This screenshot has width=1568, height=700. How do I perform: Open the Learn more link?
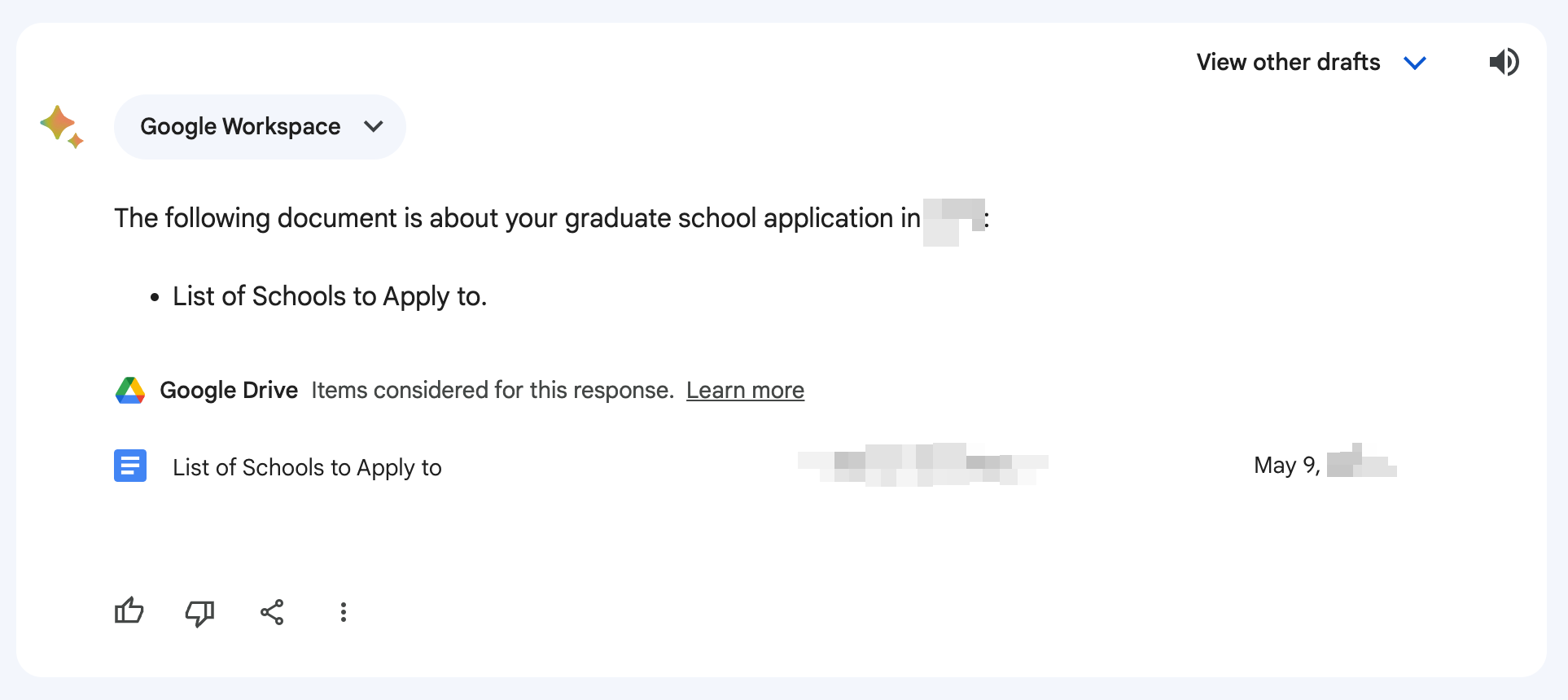coord(745,391)
